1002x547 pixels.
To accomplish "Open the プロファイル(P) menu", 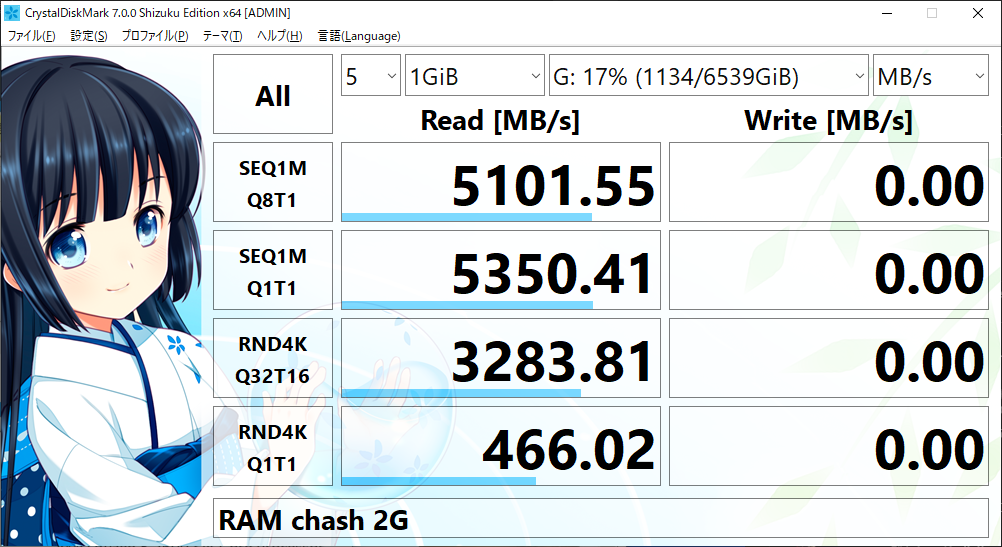I will (x=155, y=36).
